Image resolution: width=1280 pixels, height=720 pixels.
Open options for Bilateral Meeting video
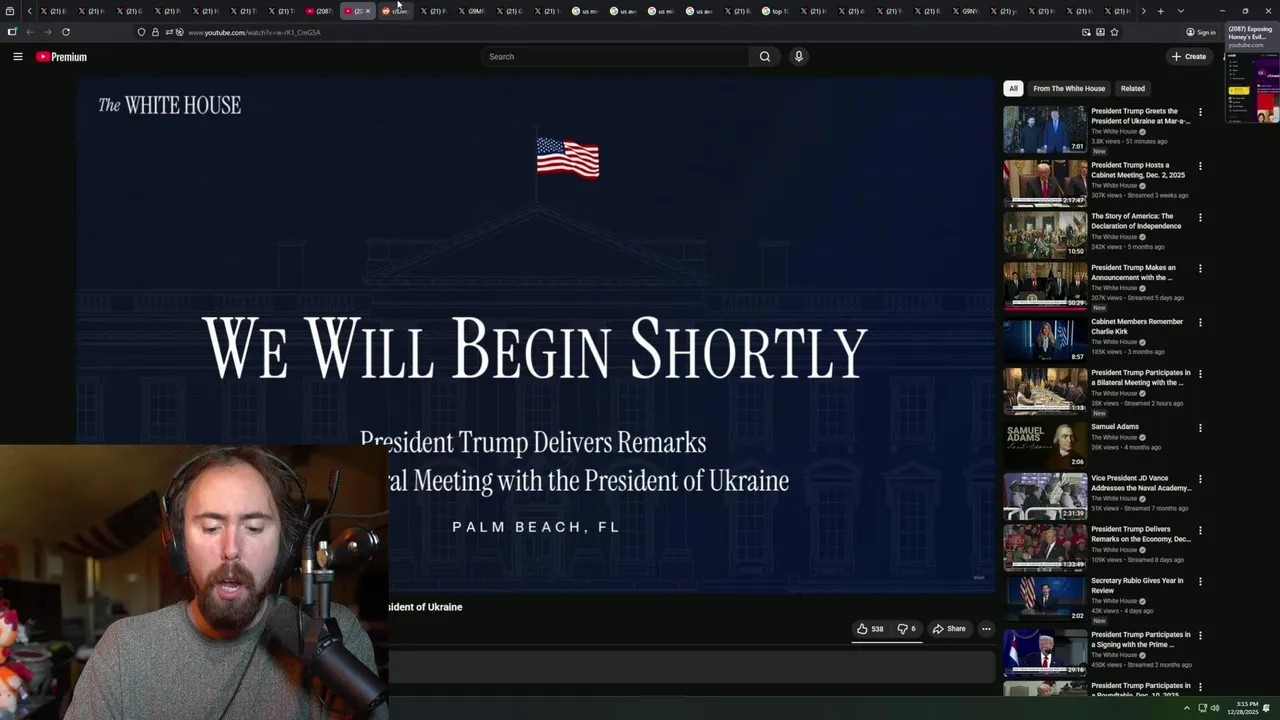(x=1200, y=374)
